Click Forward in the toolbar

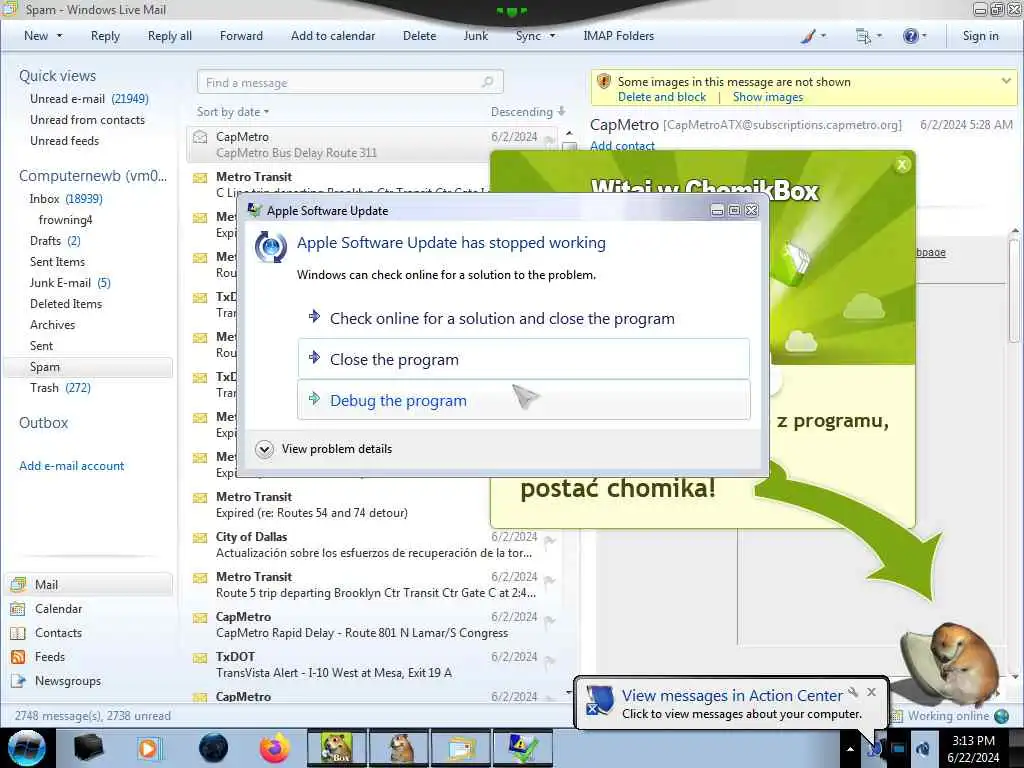tap(241, 36)
